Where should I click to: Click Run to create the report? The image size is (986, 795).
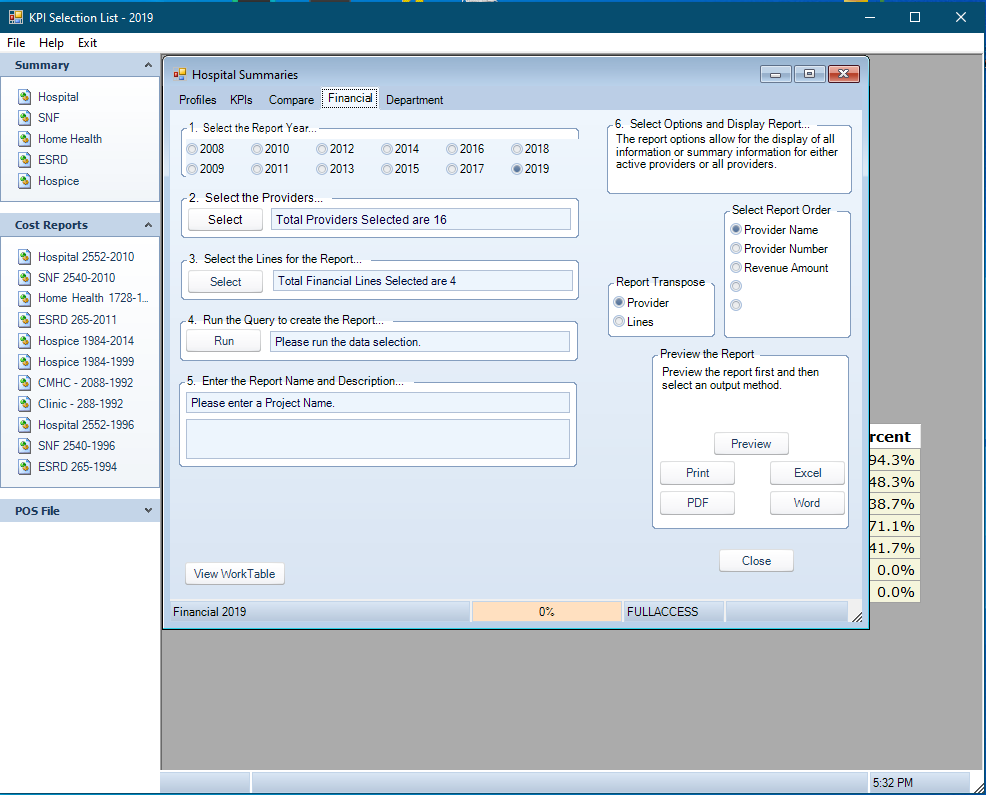click(x=222, y=341)
